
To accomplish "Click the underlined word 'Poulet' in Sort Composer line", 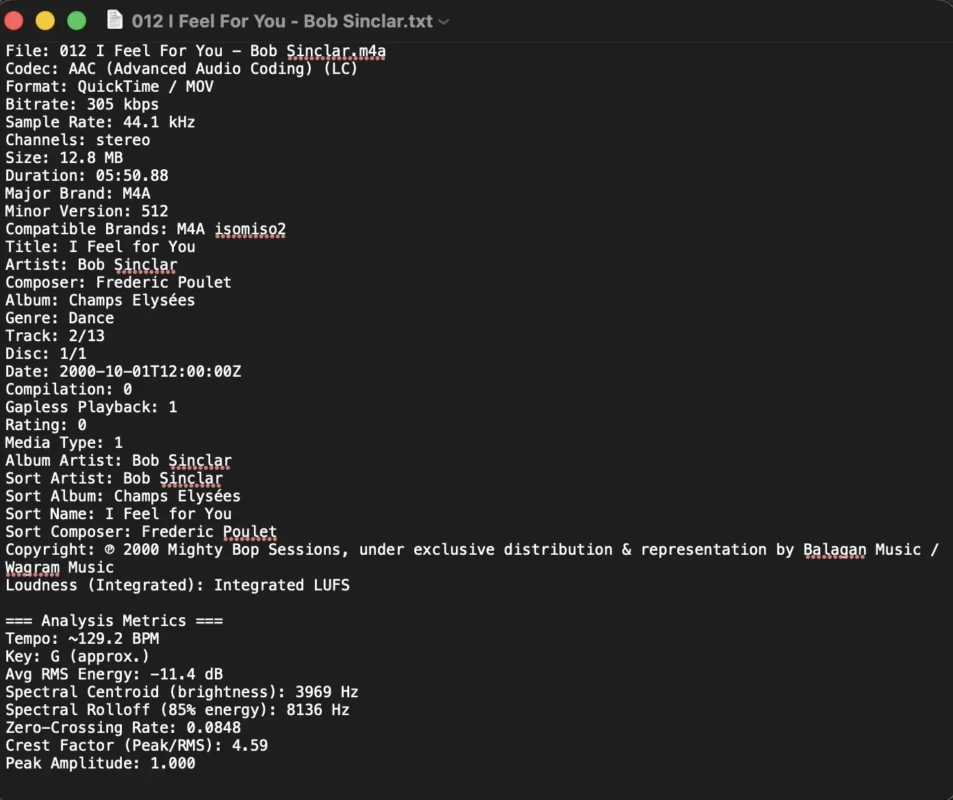I will (249, 532).
